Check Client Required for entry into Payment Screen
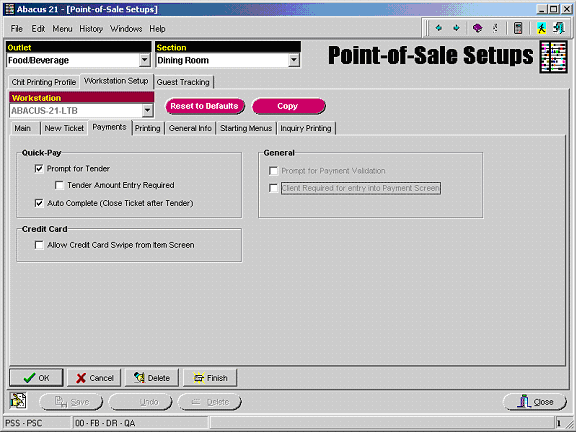 [x=273, y=188]
